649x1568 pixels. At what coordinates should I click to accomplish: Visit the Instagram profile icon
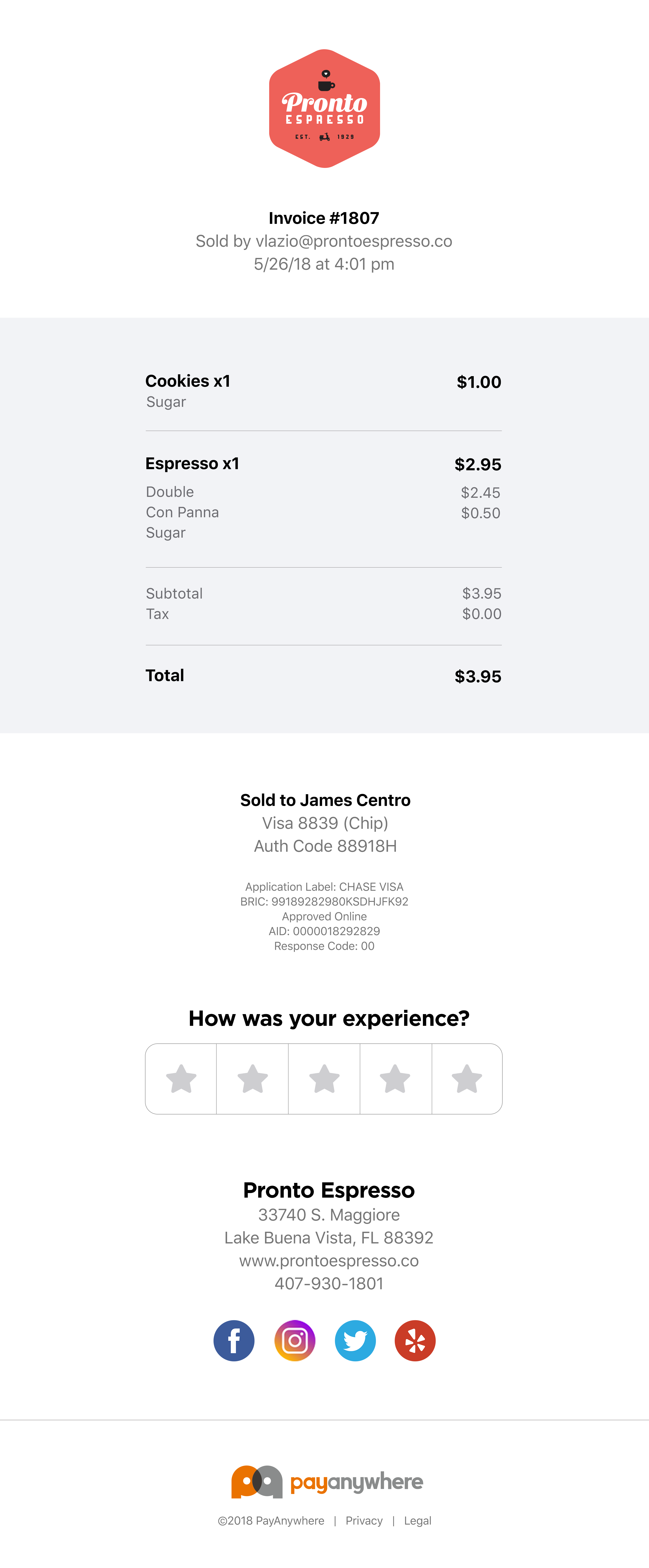coord(295,1340)
